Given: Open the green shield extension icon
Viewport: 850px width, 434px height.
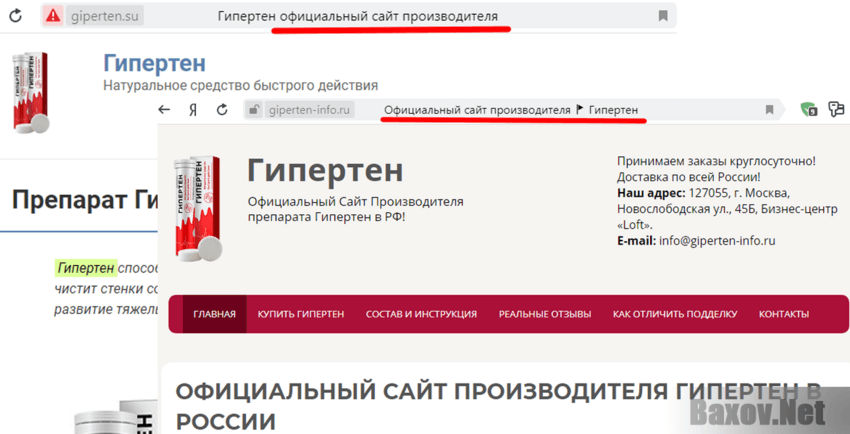Looking at the screenshot, I should pos(809,110).
